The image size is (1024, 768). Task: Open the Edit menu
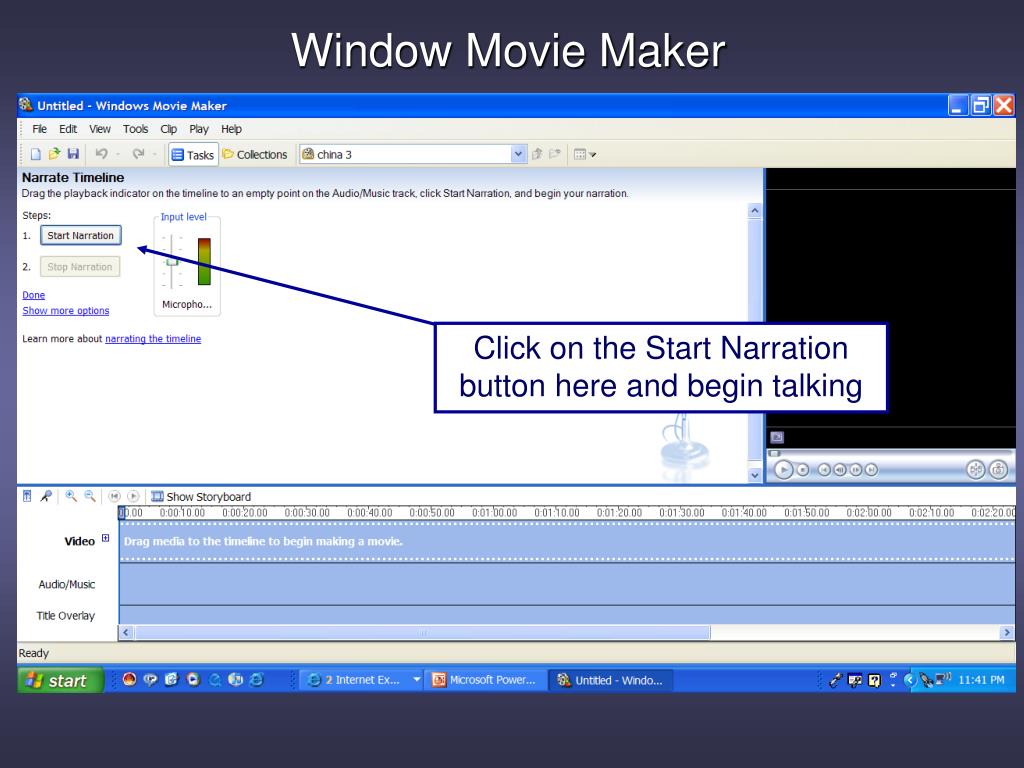68,129
